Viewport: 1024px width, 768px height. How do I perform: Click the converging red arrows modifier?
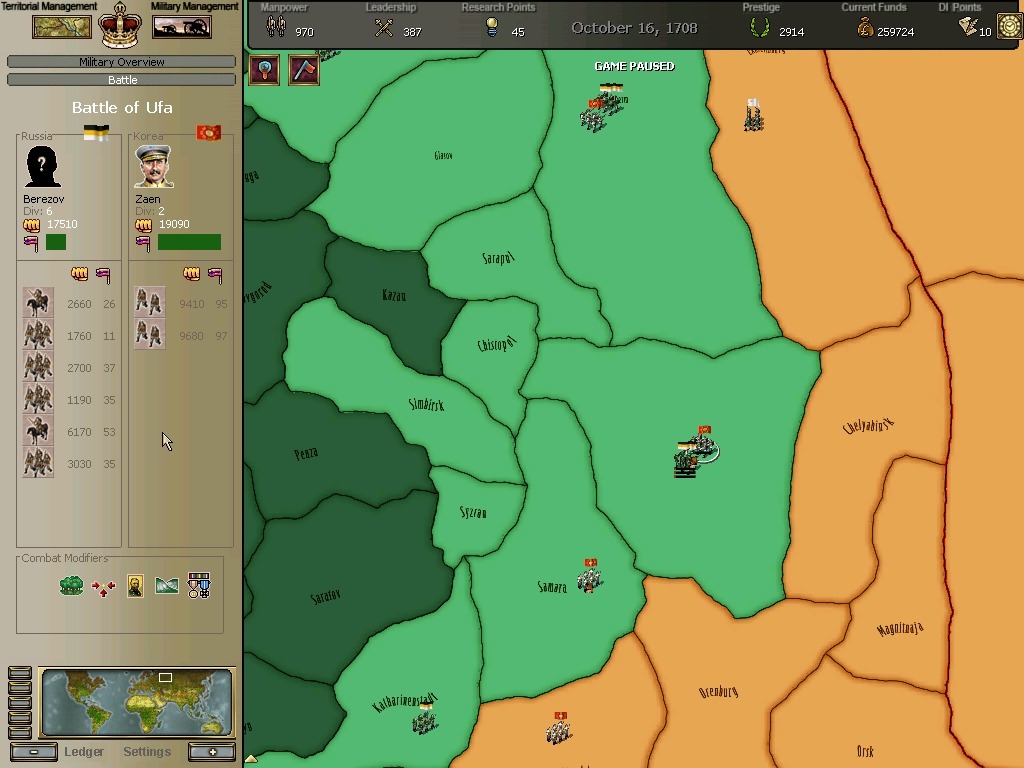click(x=103, y=588)
